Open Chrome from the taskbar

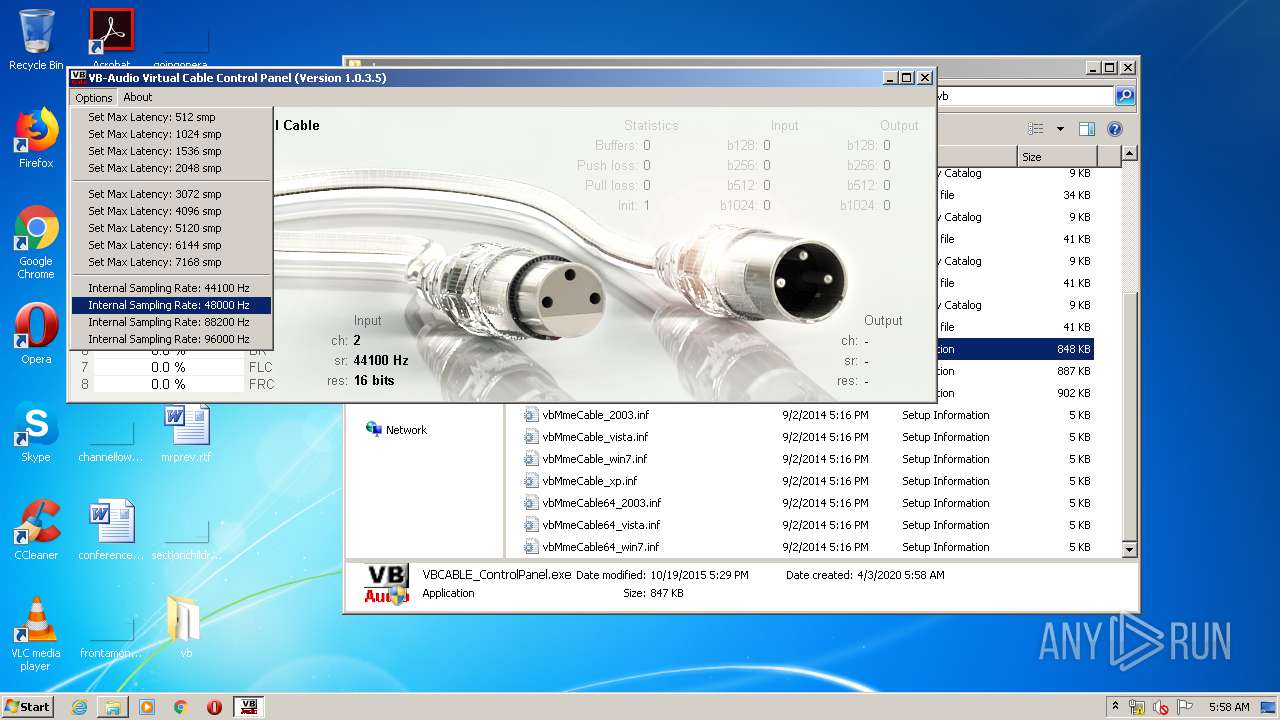pos(181,707)
